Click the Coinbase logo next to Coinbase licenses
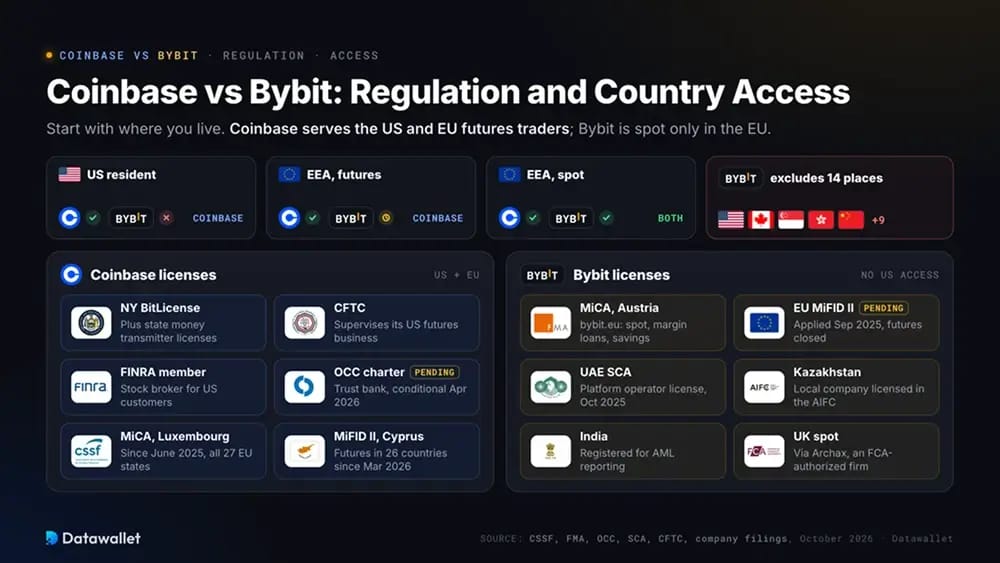Image resolution: width=1000 pixels, height=563 pixels. (x=71, y=275)
